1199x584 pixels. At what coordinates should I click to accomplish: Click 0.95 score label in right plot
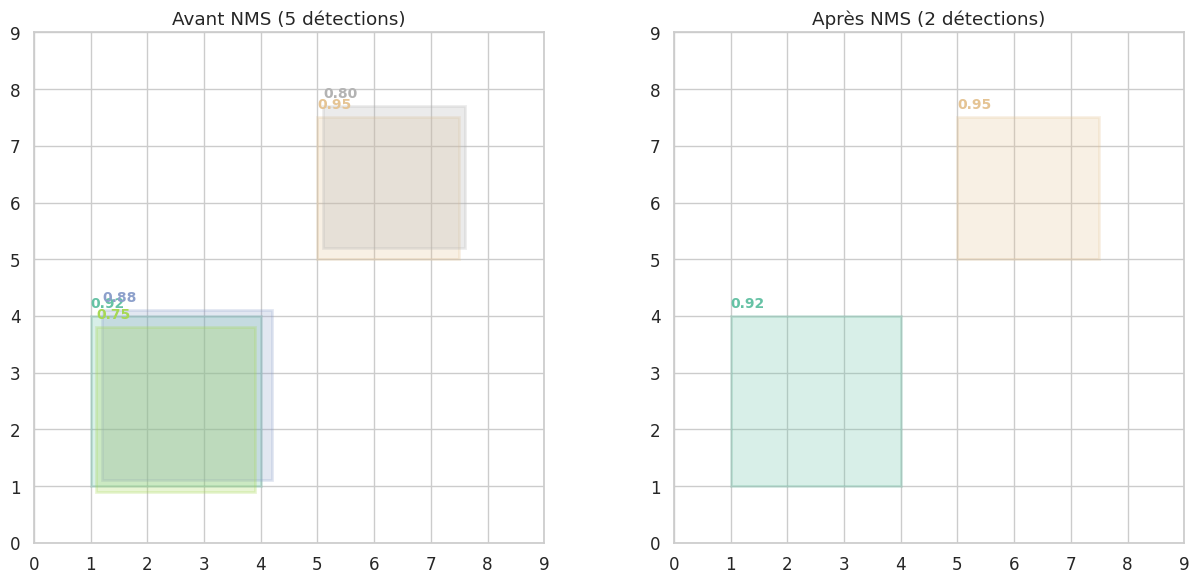pyautogui.click(x=974, y=105)
